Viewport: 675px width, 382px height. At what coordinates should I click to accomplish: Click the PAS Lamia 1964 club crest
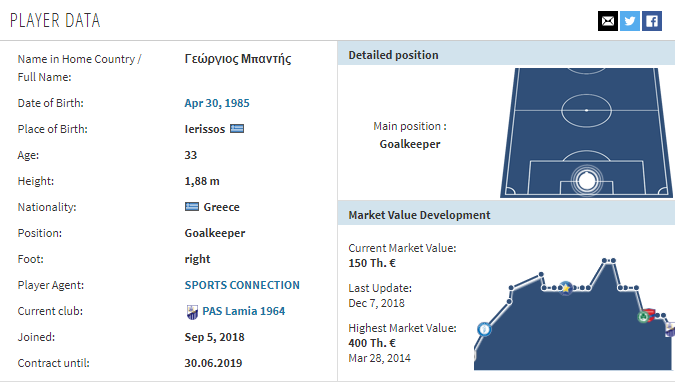(x=192, y=311)
